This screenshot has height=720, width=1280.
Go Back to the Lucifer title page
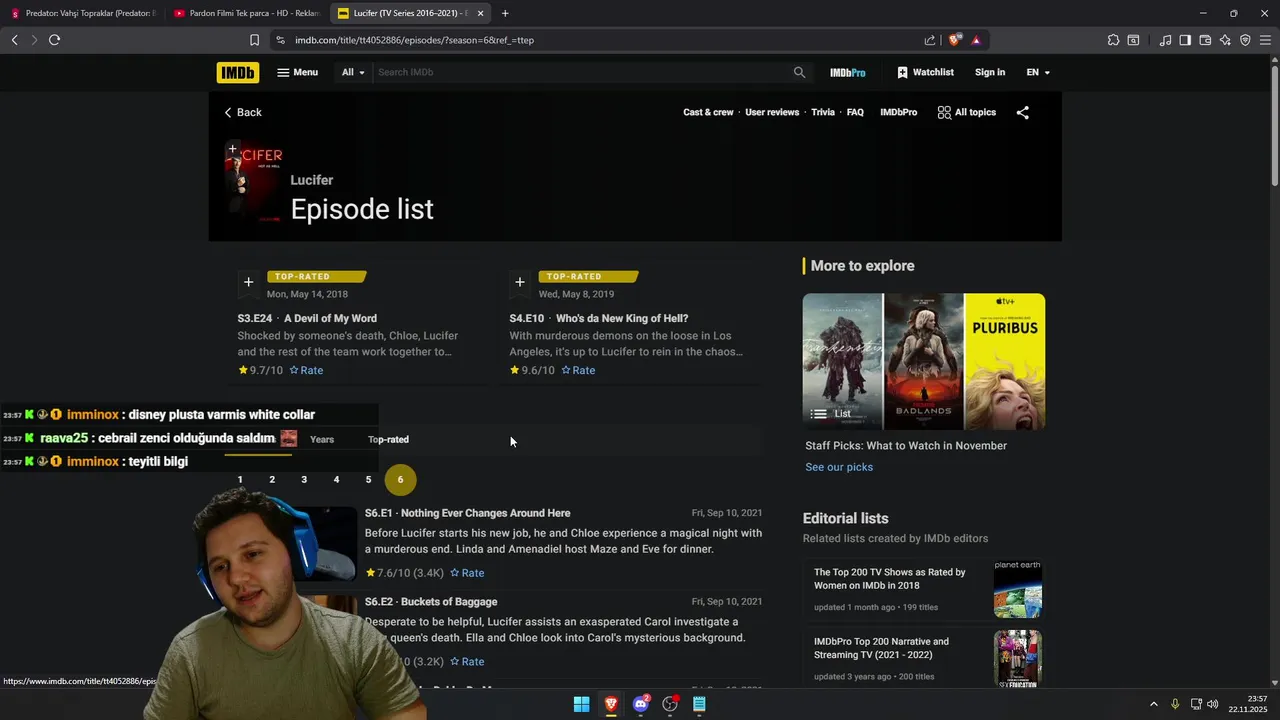tap(243, 112)
